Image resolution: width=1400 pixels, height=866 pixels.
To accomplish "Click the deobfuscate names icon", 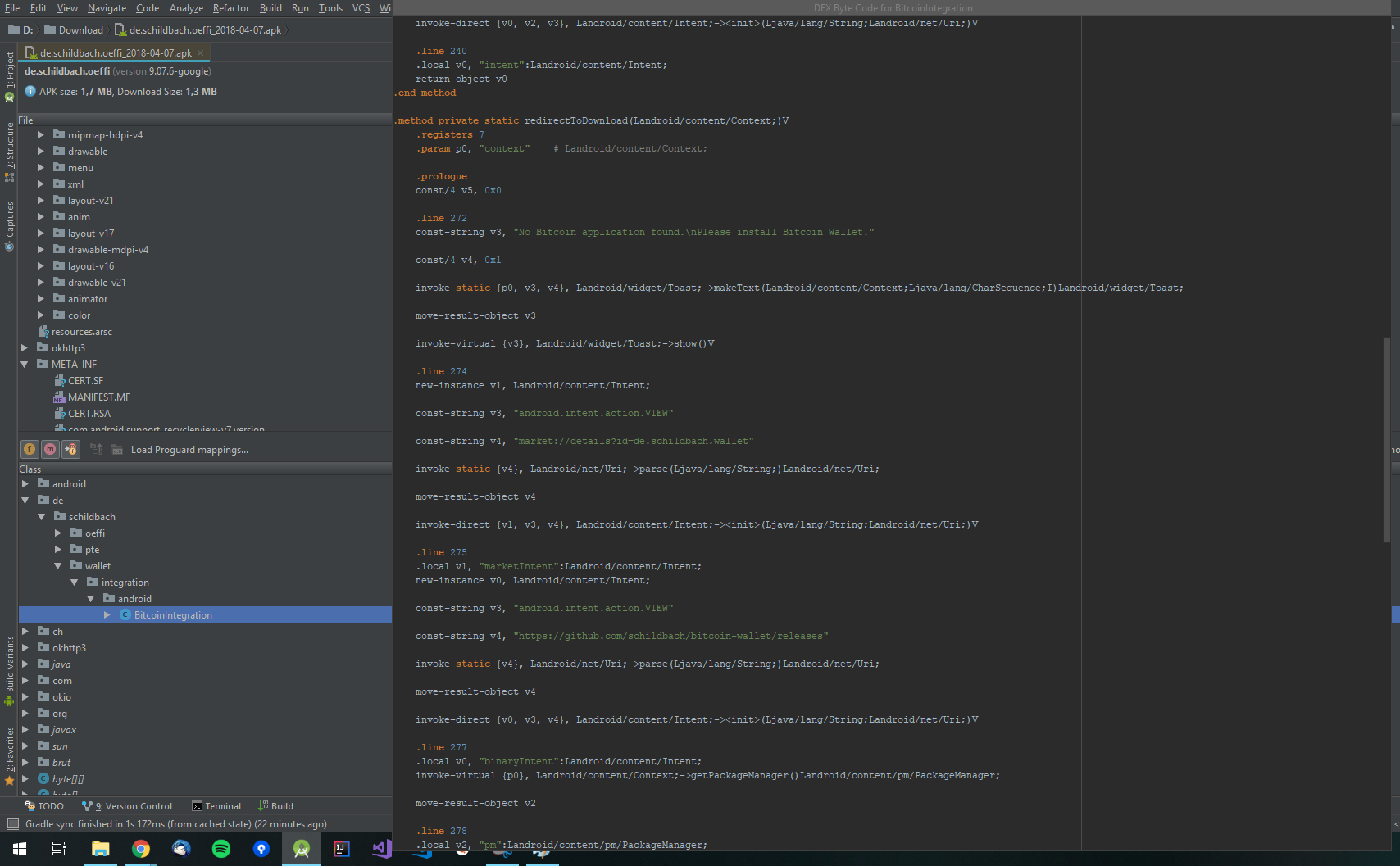I will [x=96, y=449].
